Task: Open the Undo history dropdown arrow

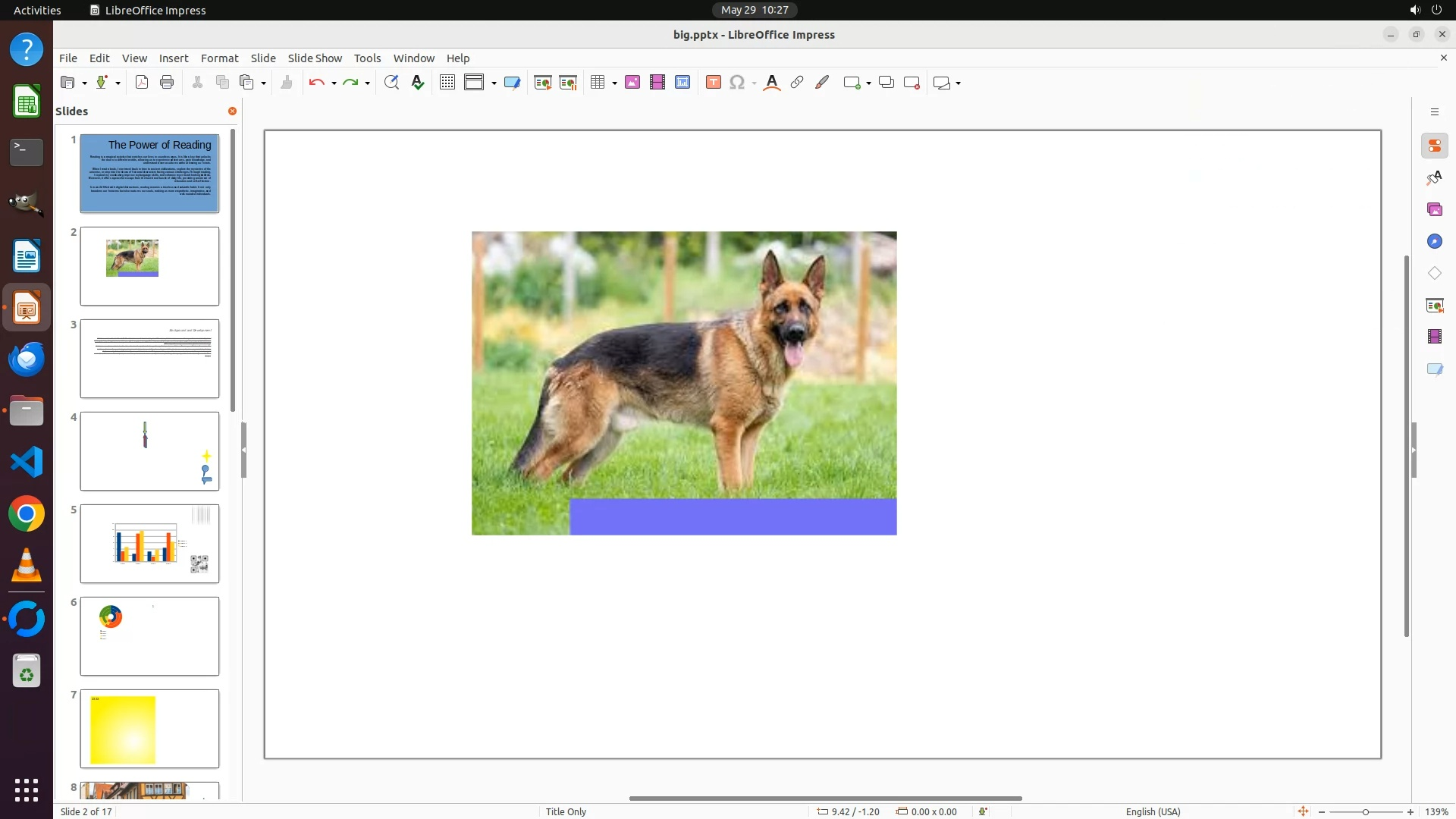Action: 334,83
